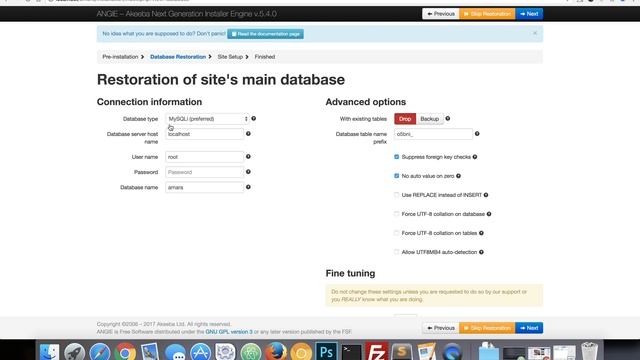Click the bottom Previous button
This screenshot has width=640, height=360.
441,328
